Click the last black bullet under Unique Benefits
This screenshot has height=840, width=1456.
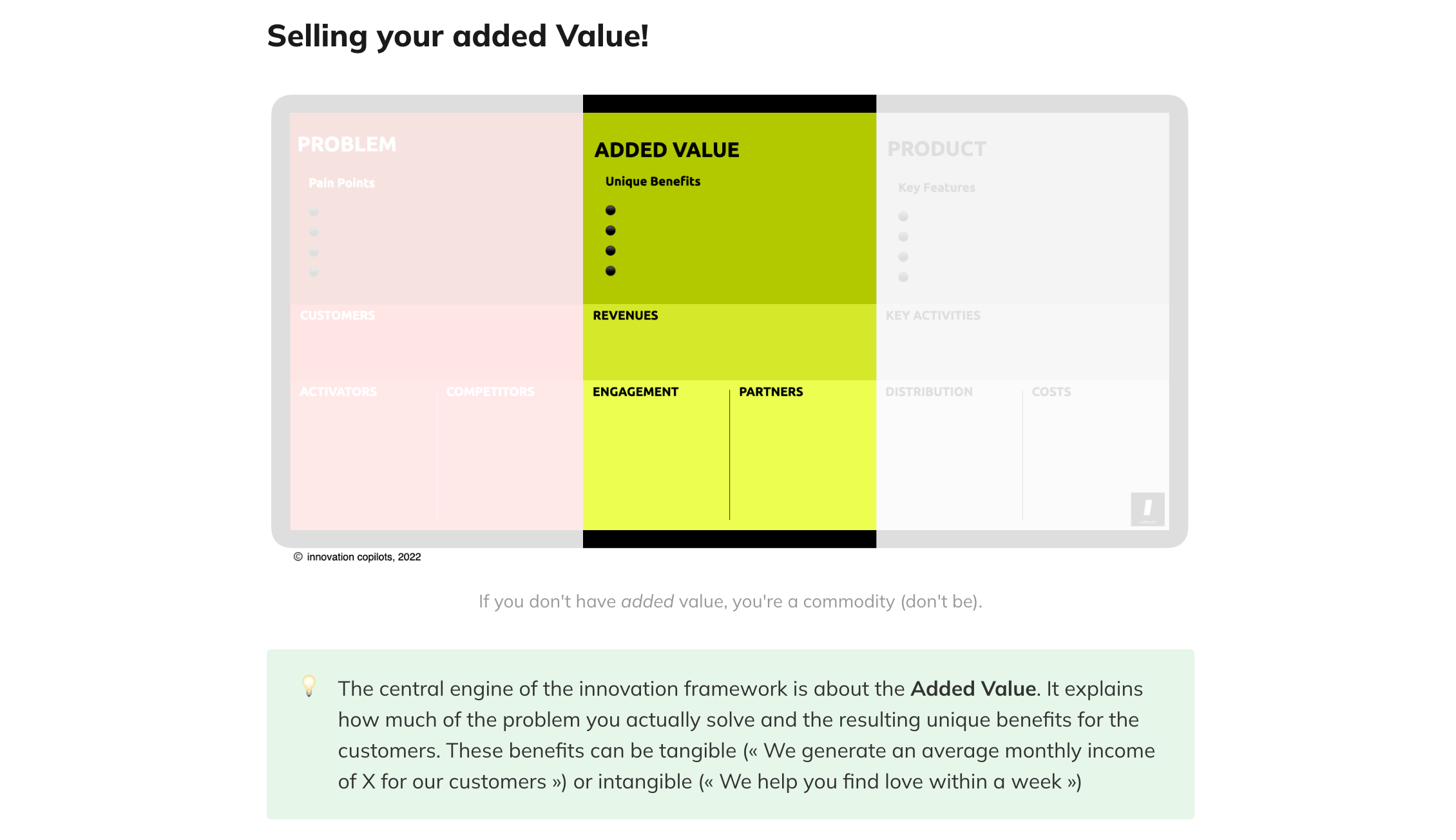coord(611,271)
